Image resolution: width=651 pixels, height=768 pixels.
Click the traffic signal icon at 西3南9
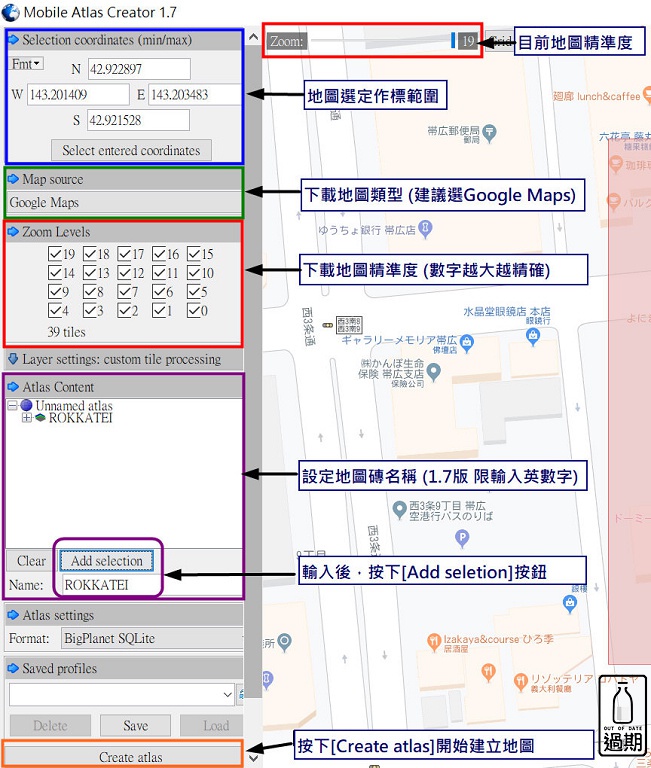328,325
